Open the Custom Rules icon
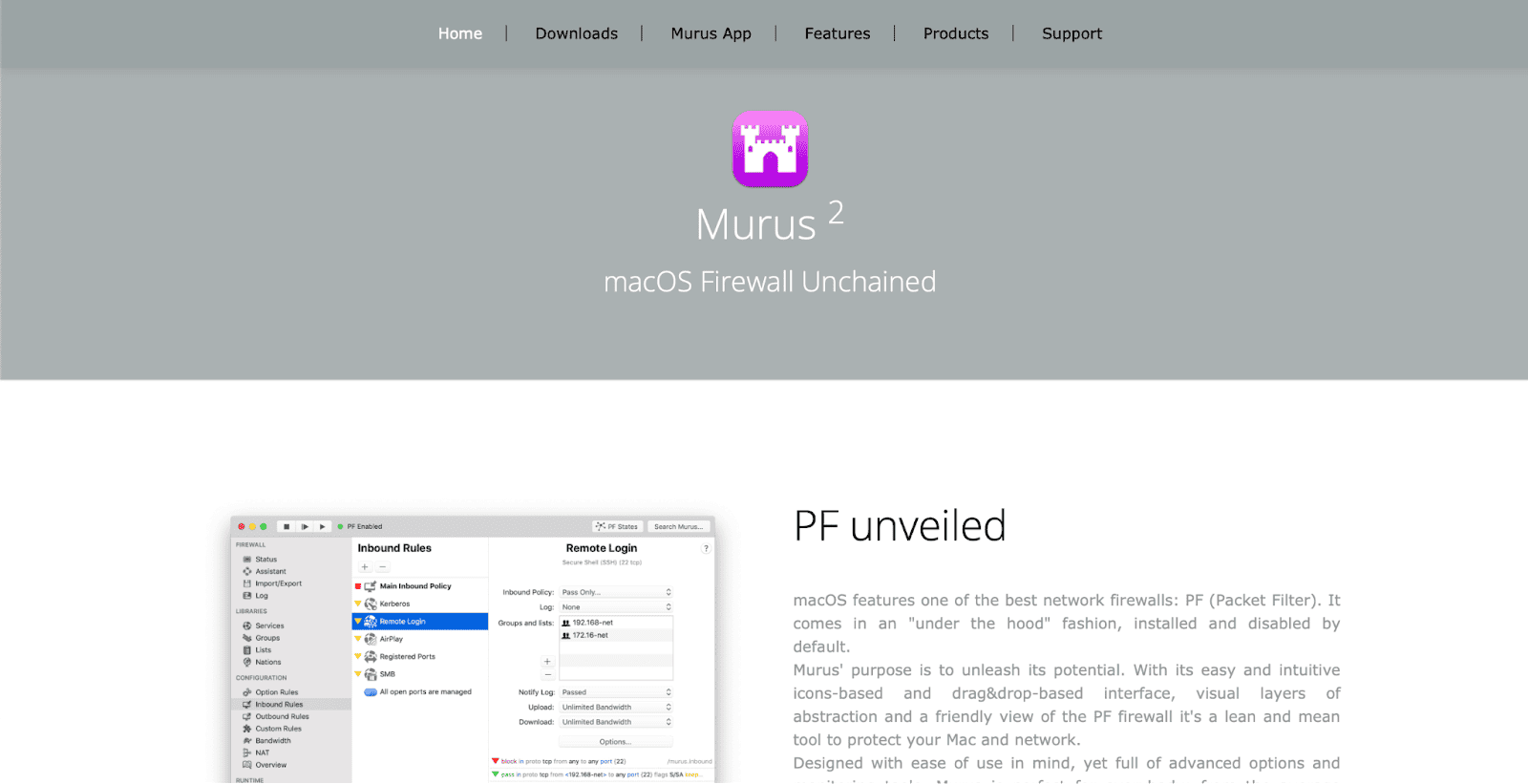The image size is (1528, 784). (x=247, y=729)
